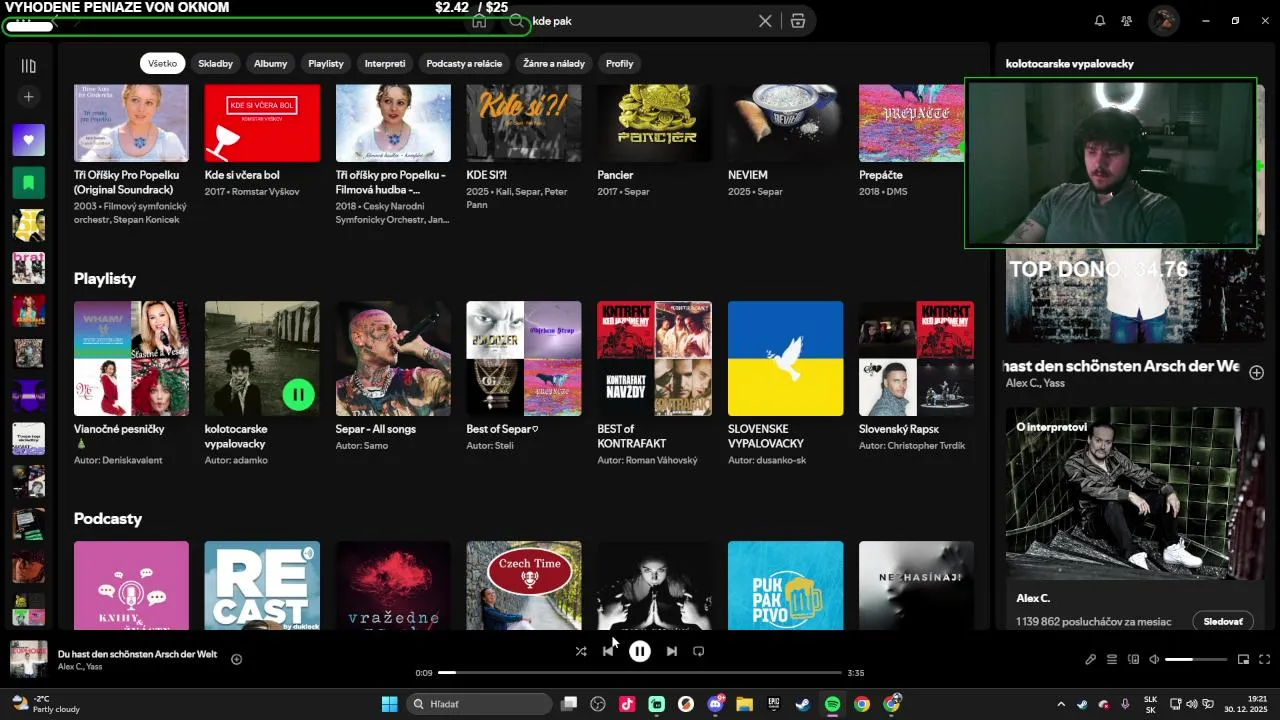Image resolution: width=1280 pixels, height=720 pixels.
Task: Enter fullscreen player view
Action: pos(1265,659)
